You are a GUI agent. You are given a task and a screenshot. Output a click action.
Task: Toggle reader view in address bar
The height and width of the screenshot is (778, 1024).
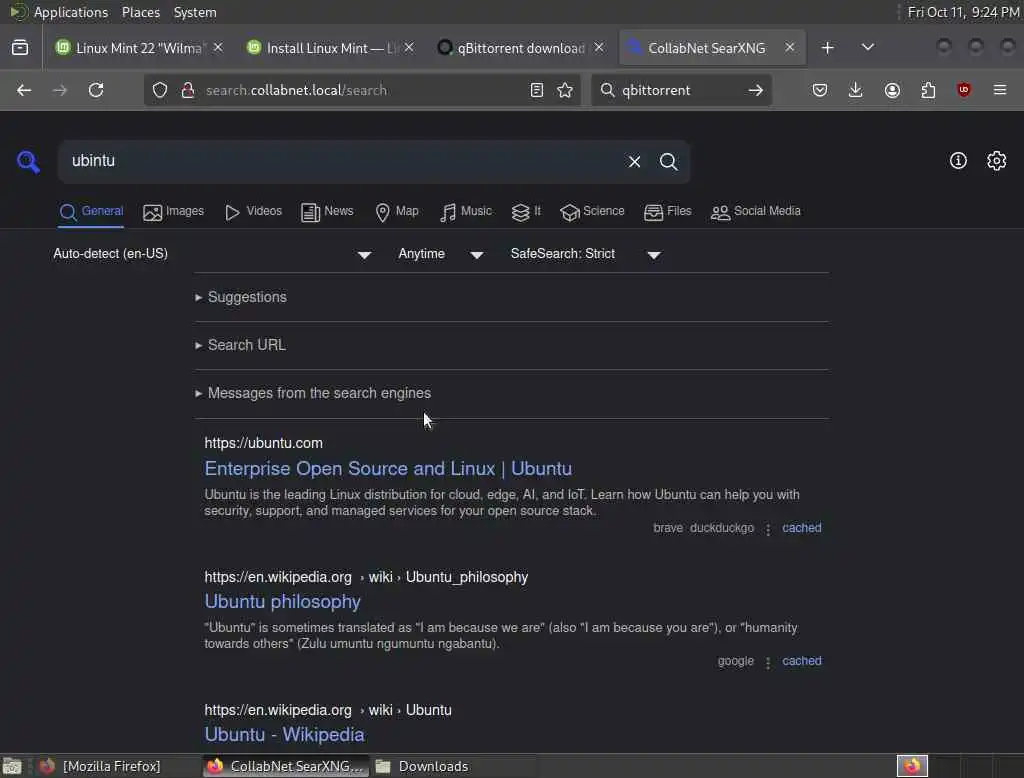click(537, 90)
